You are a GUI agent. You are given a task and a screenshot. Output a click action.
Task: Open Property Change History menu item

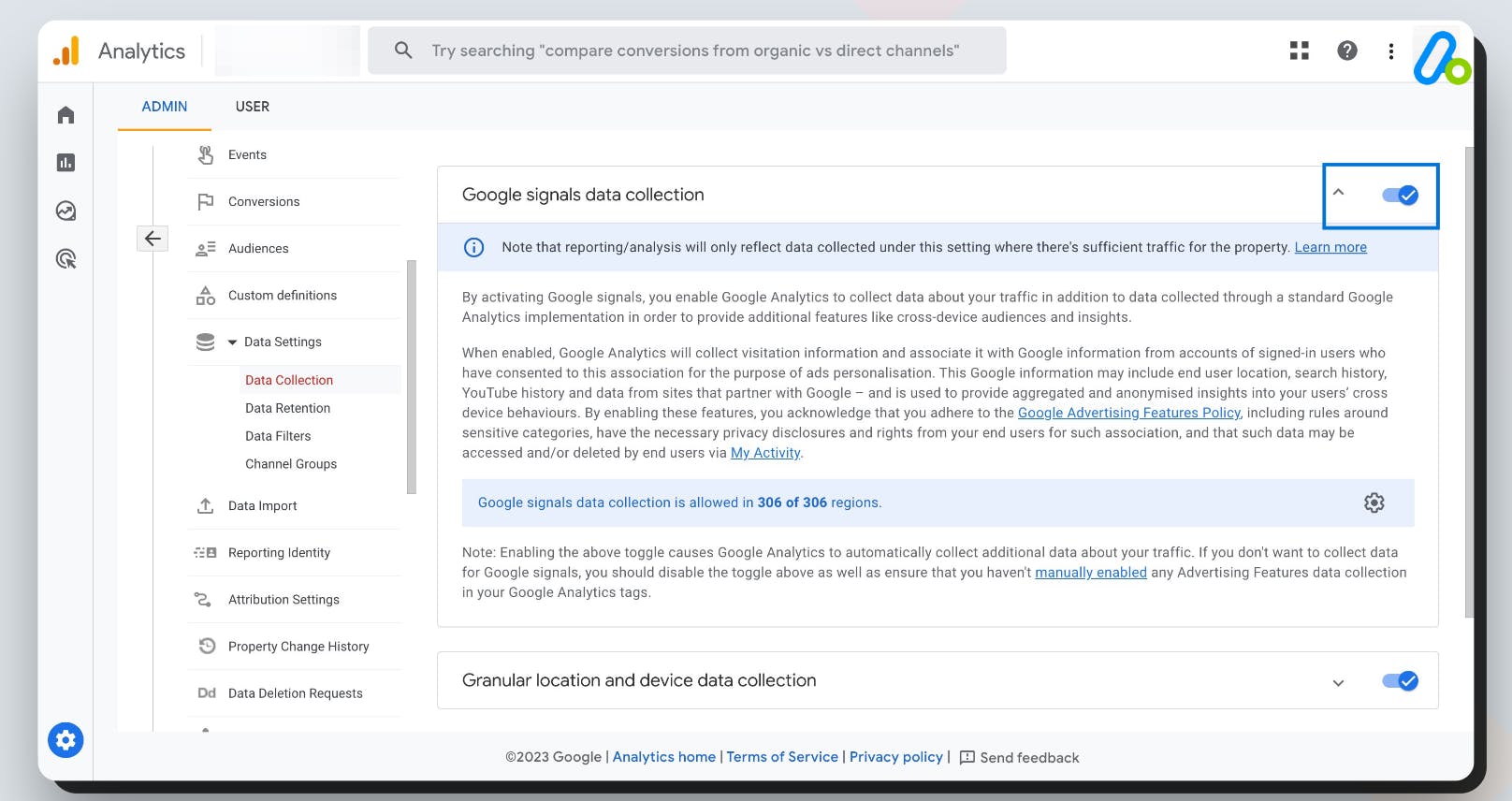[298, 647]
